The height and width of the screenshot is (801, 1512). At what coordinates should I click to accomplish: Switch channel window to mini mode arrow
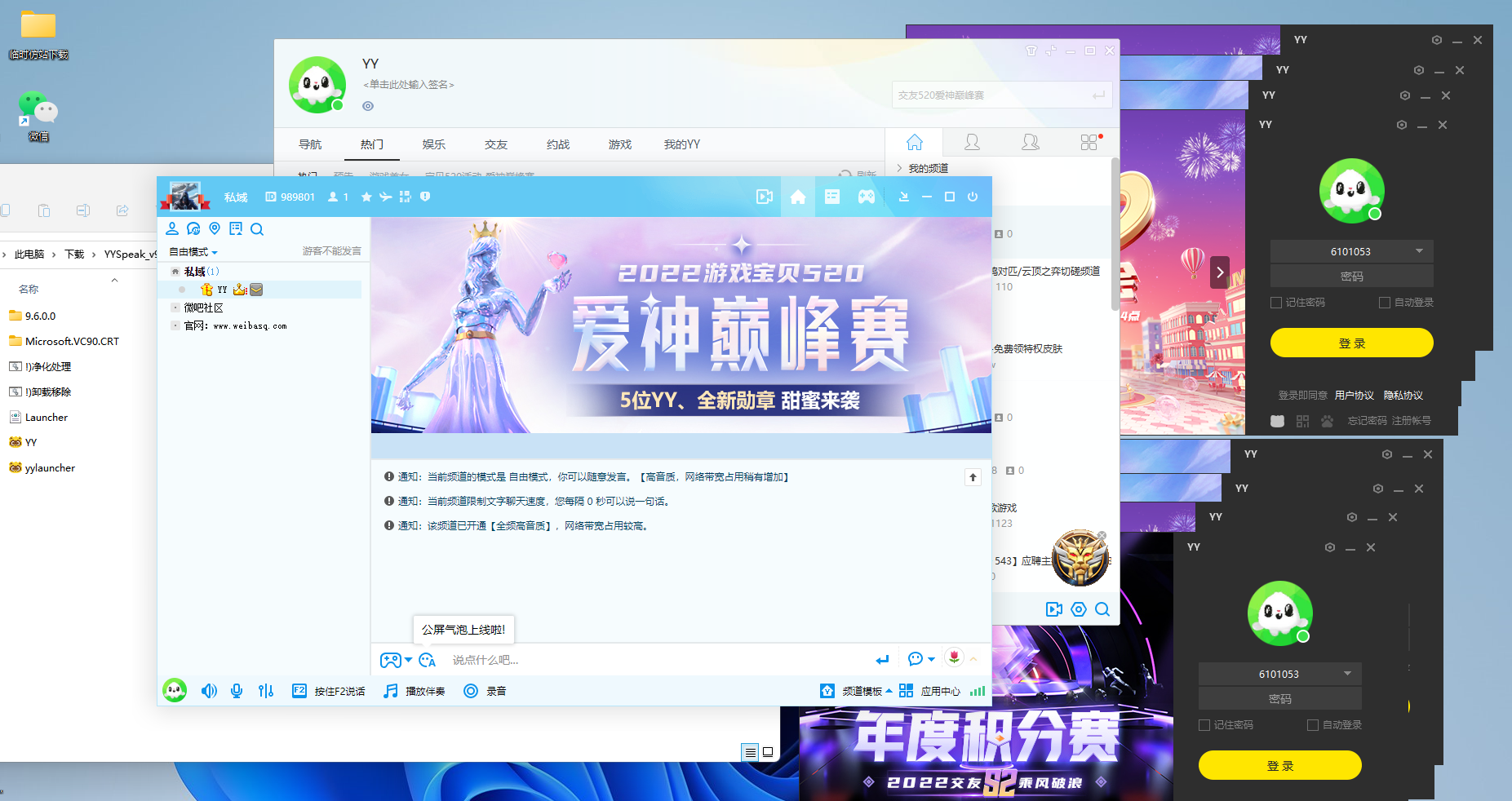click(x=904, y=197)
